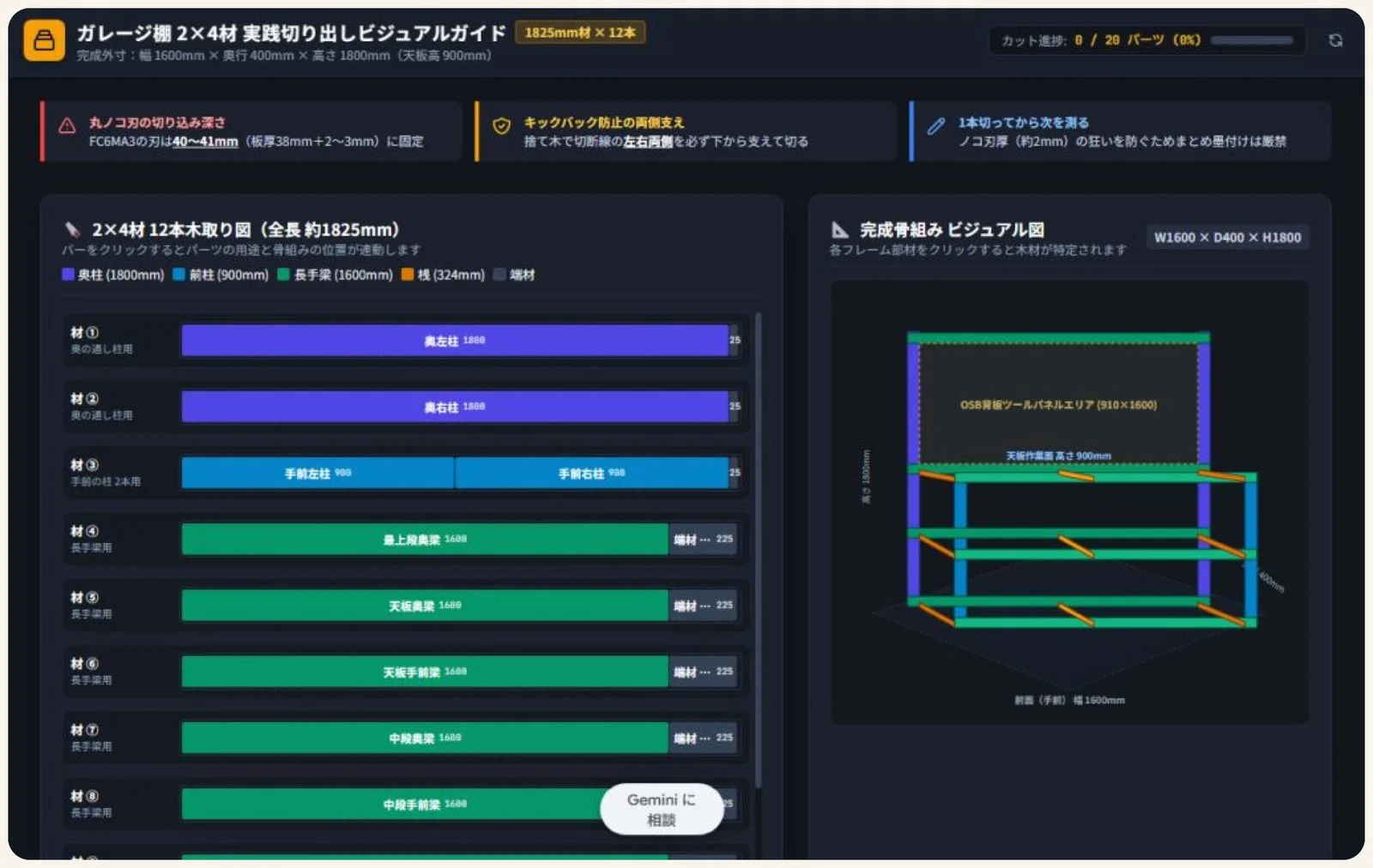The image size is (1373, 868).
Task: Click the red warning triangle icon
Action: [x=67, y=126]
